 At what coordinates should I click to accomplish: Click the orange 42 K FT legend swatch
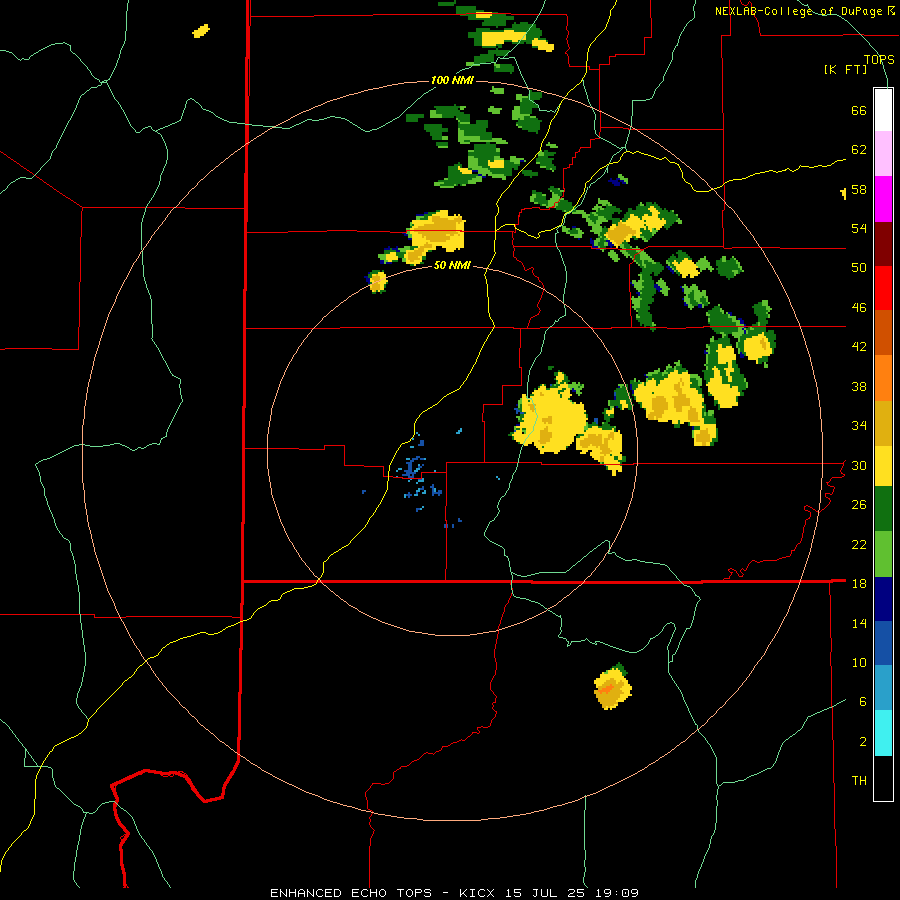pyautogui.click(x=883, y=378)
